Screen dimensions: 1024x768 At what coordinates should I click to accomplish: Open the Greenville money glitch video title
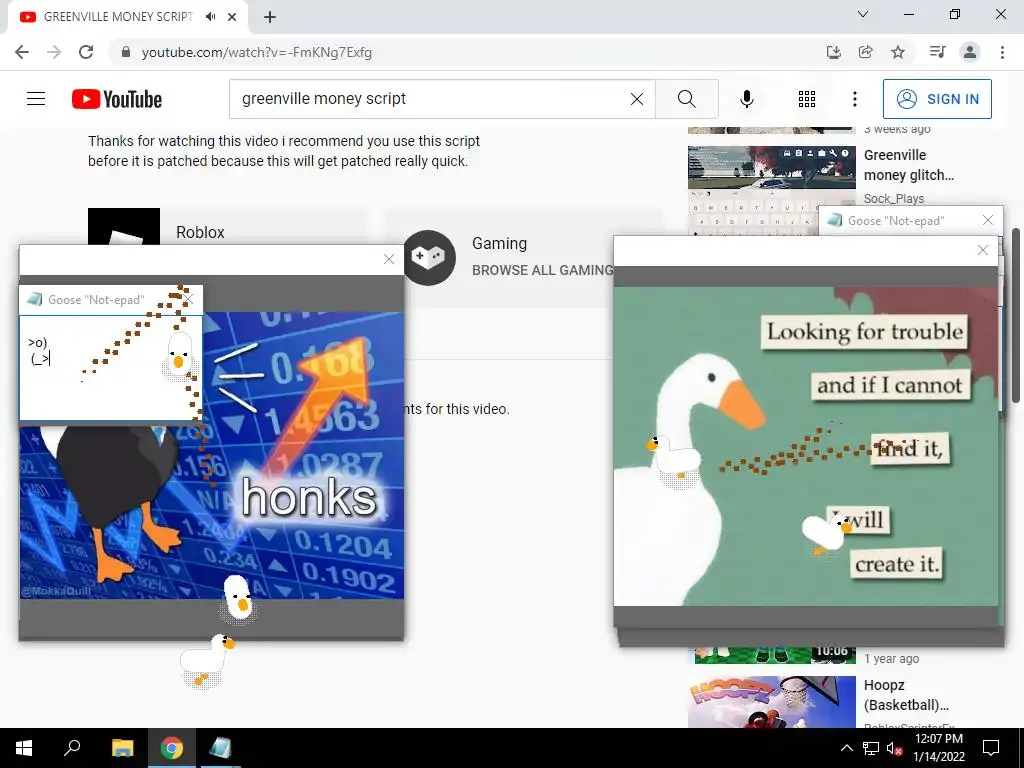tap(908, 165)
